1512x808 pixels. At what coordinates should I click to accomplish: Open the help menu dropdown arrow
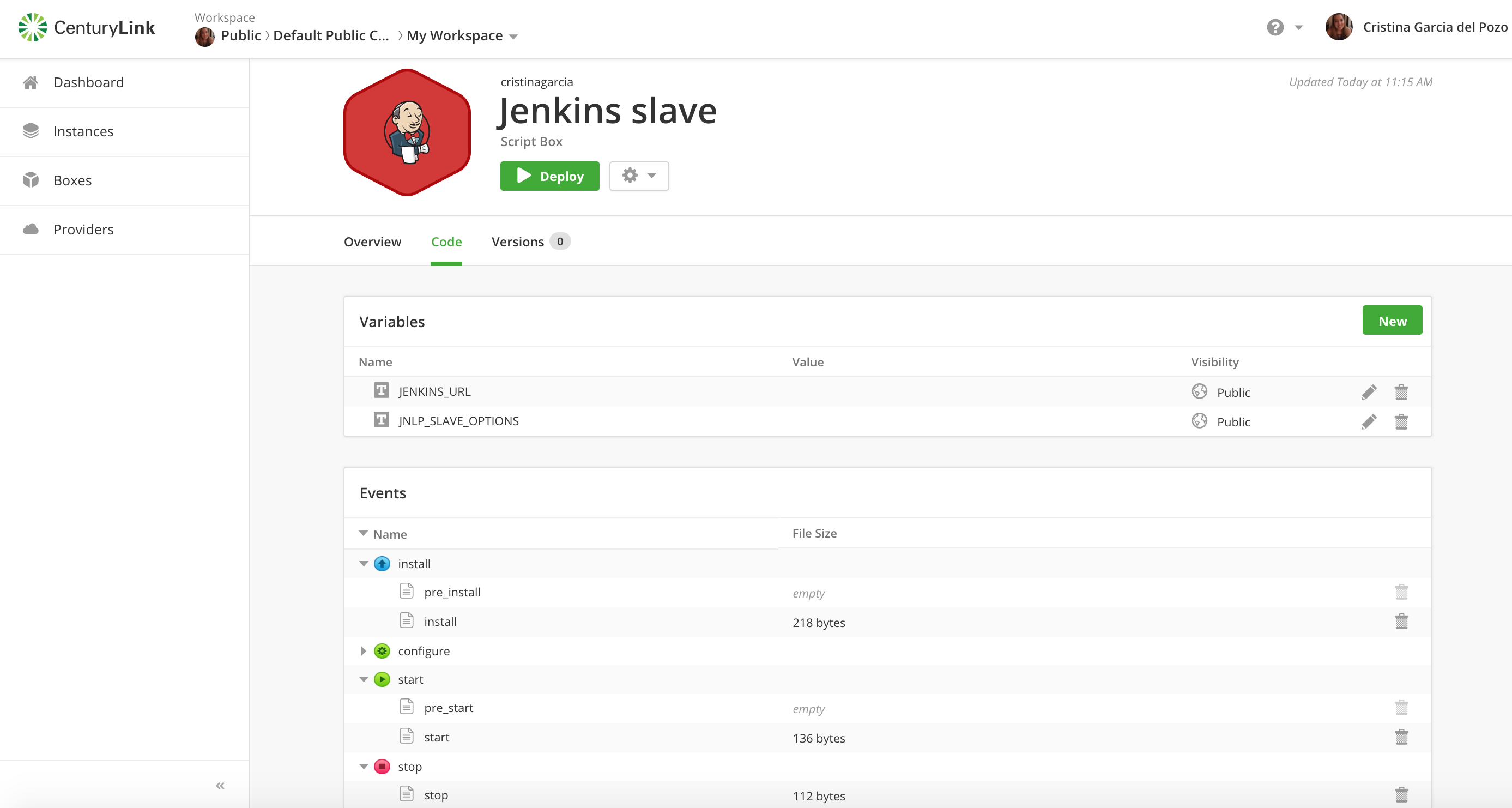[x=1298, y=28]
